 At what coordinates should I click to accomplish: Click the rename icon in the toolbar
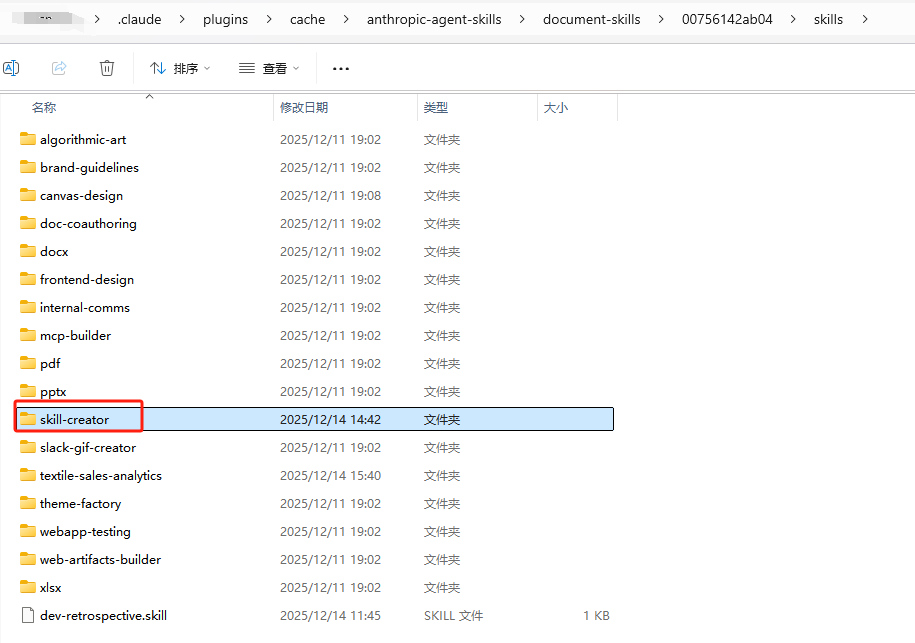pos(11,67)
